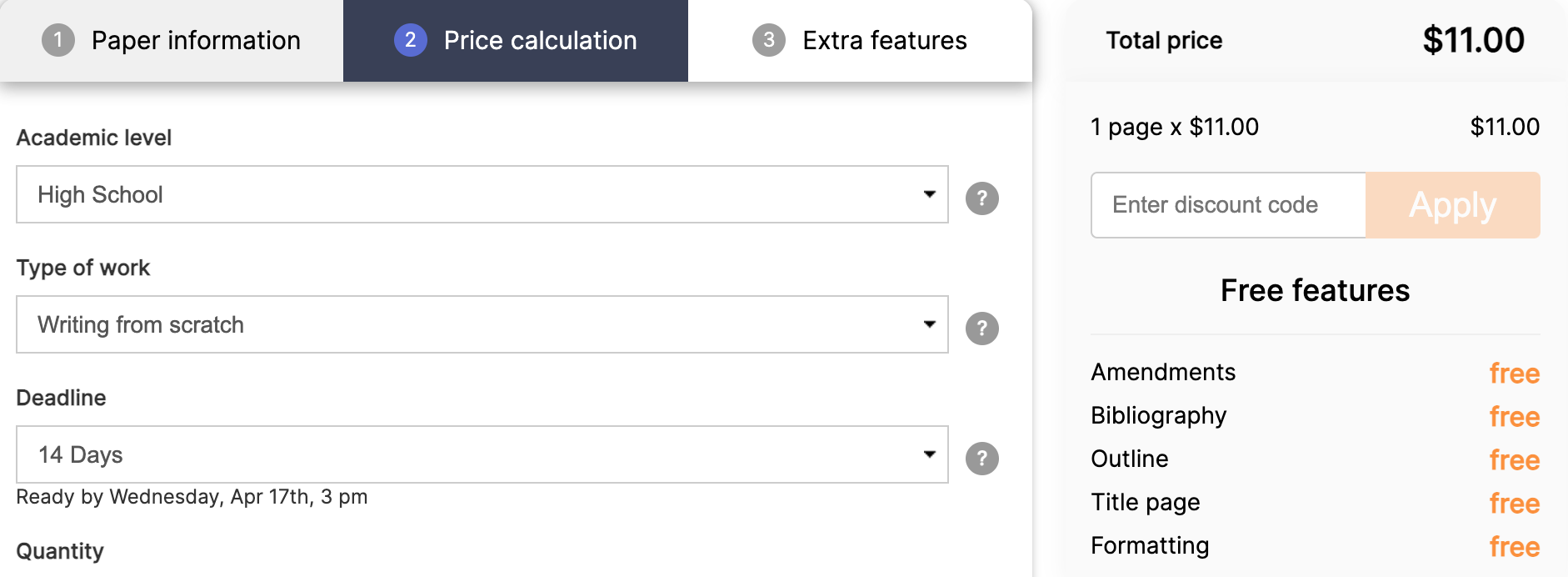Open the 14 Days deadline dropdown

[x=482, y=454]
